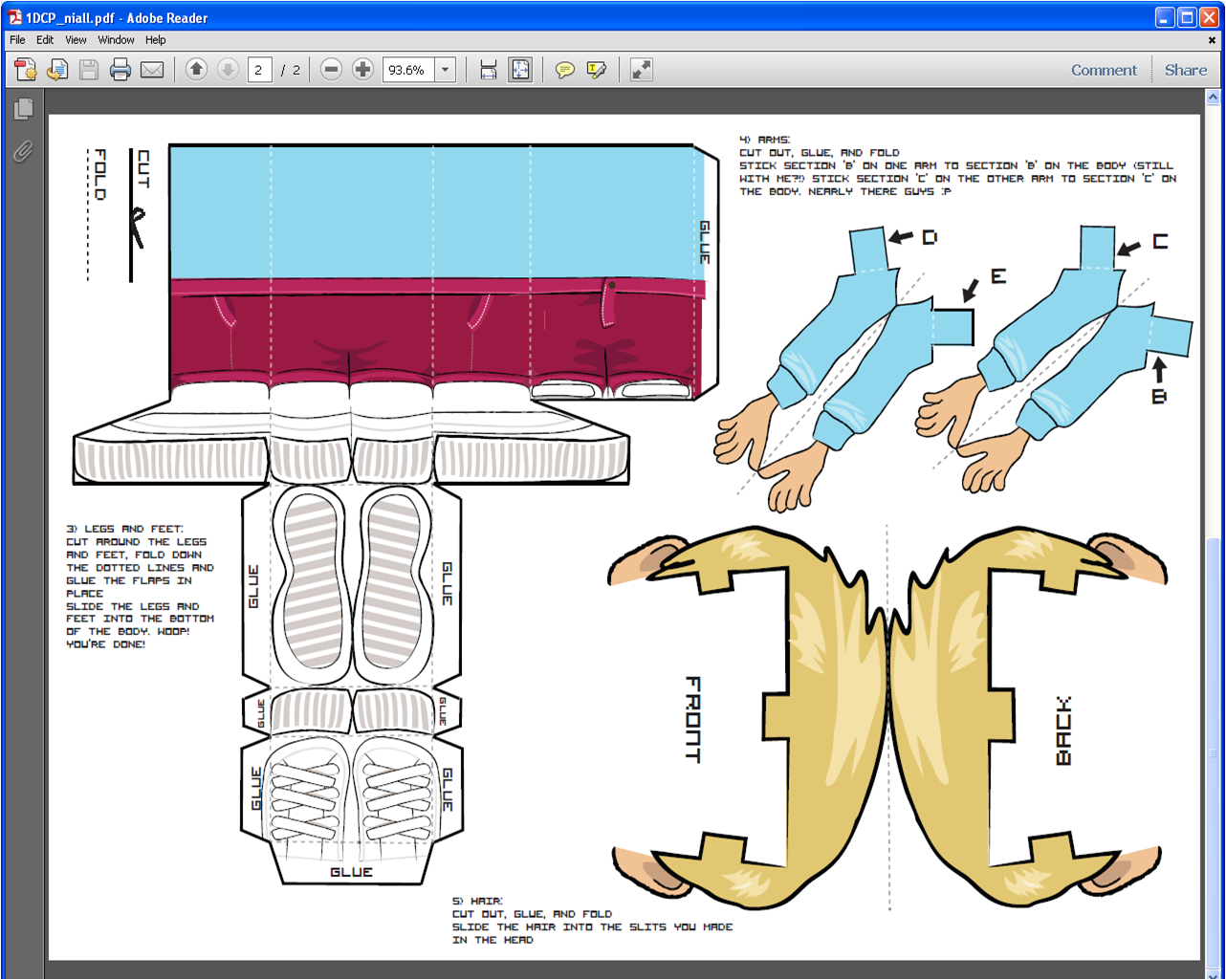This screenshot has width=1226, height=980.
Task: Click the FOLD legend label
Action: click(x=99, y=174)
